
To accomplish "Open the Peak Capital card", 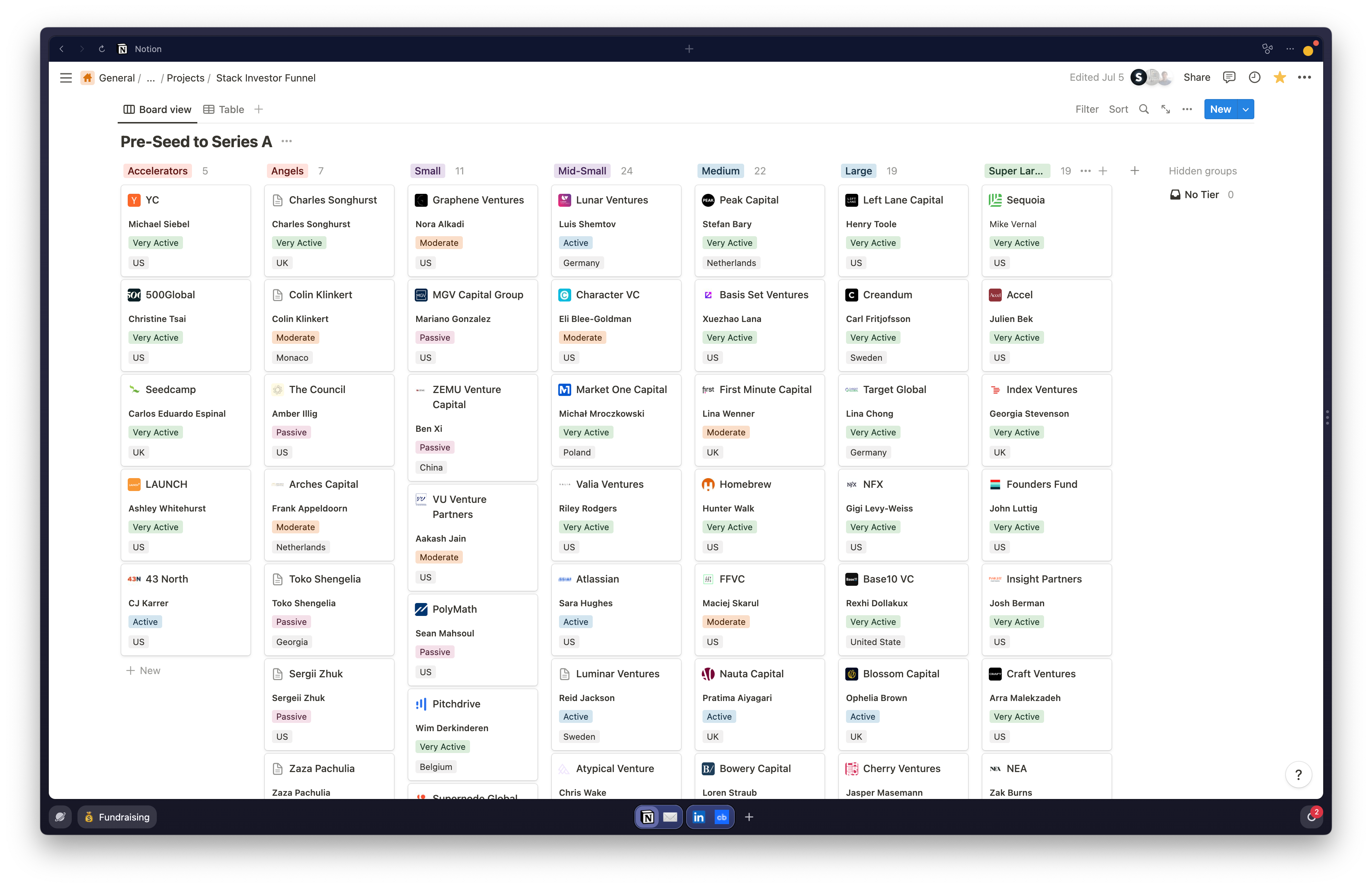I will (x=760, y=231).
